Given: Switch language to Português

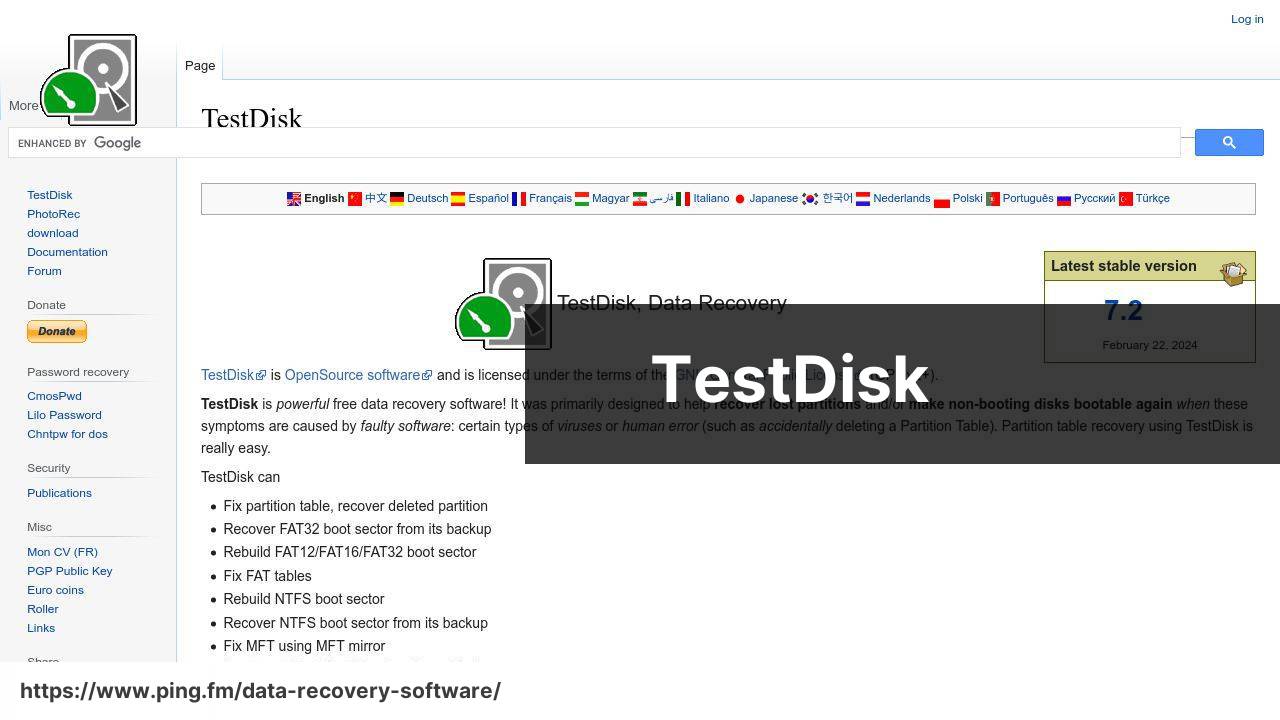Looking at the screenshot, I should (x=1028, y=198).
